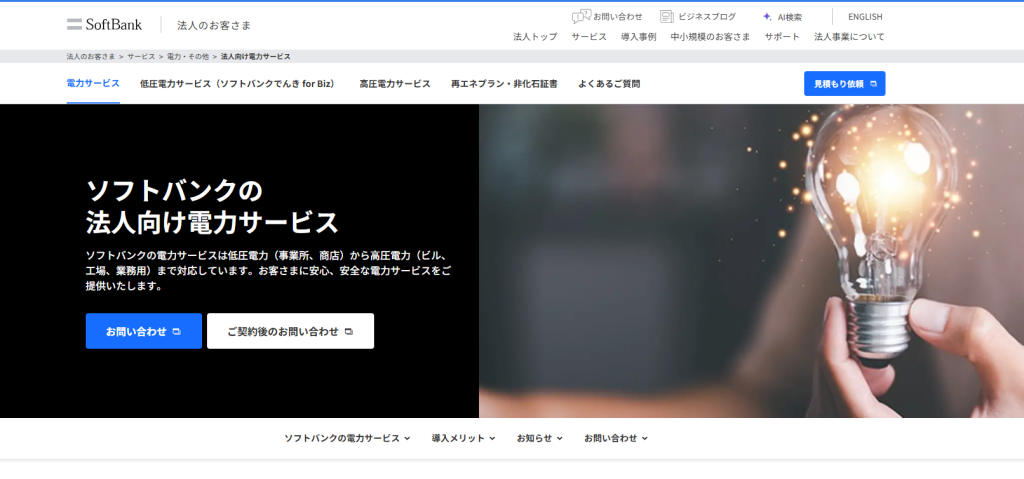The image size is (1024, 479).
Task: Open the ビジネスブログ link
Action: [x=707, y=17]
